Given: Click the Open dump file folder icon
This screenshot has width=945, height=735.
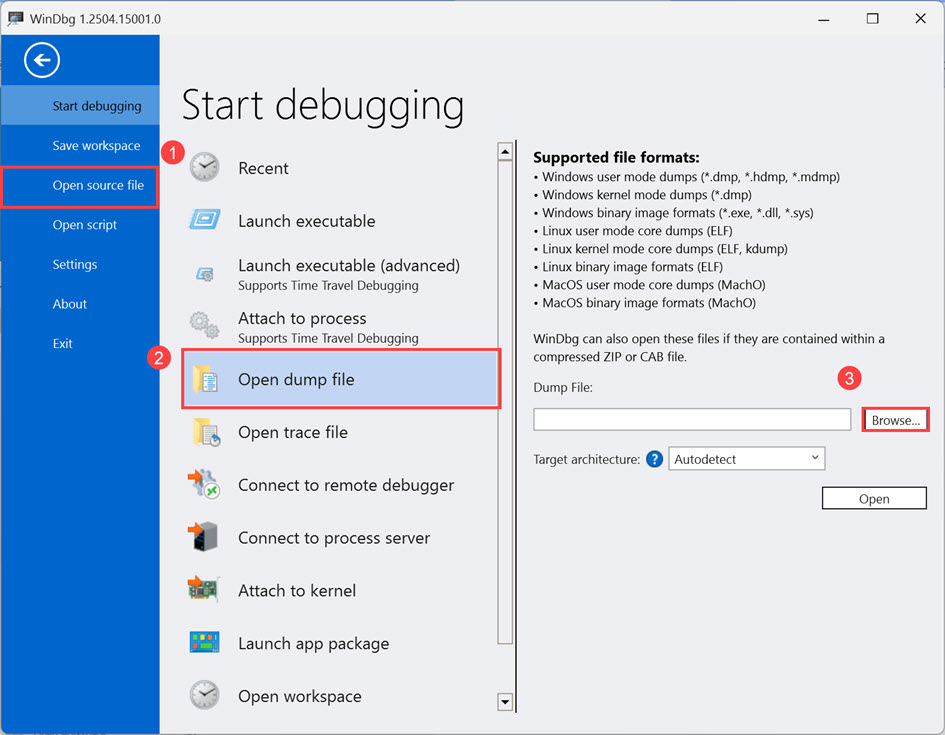Looking at the screenshot, I should 205,379.
